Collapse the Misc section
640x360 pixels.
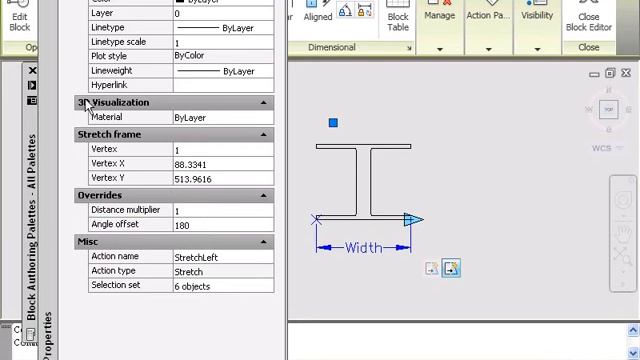pyautogui.click(x=264, y=242)
